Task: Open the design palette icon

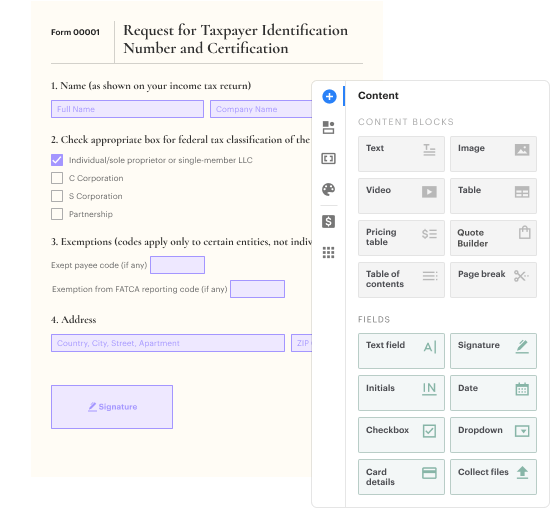Action: [328, 189]
